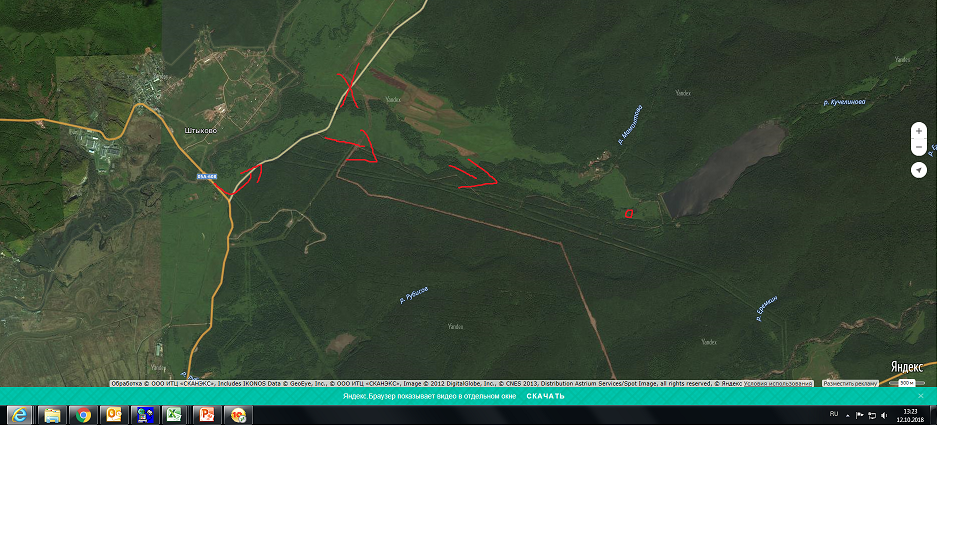Open PowerPoint from the taskbar
Viewport: 960px width, 540px height.
(207, 415)
